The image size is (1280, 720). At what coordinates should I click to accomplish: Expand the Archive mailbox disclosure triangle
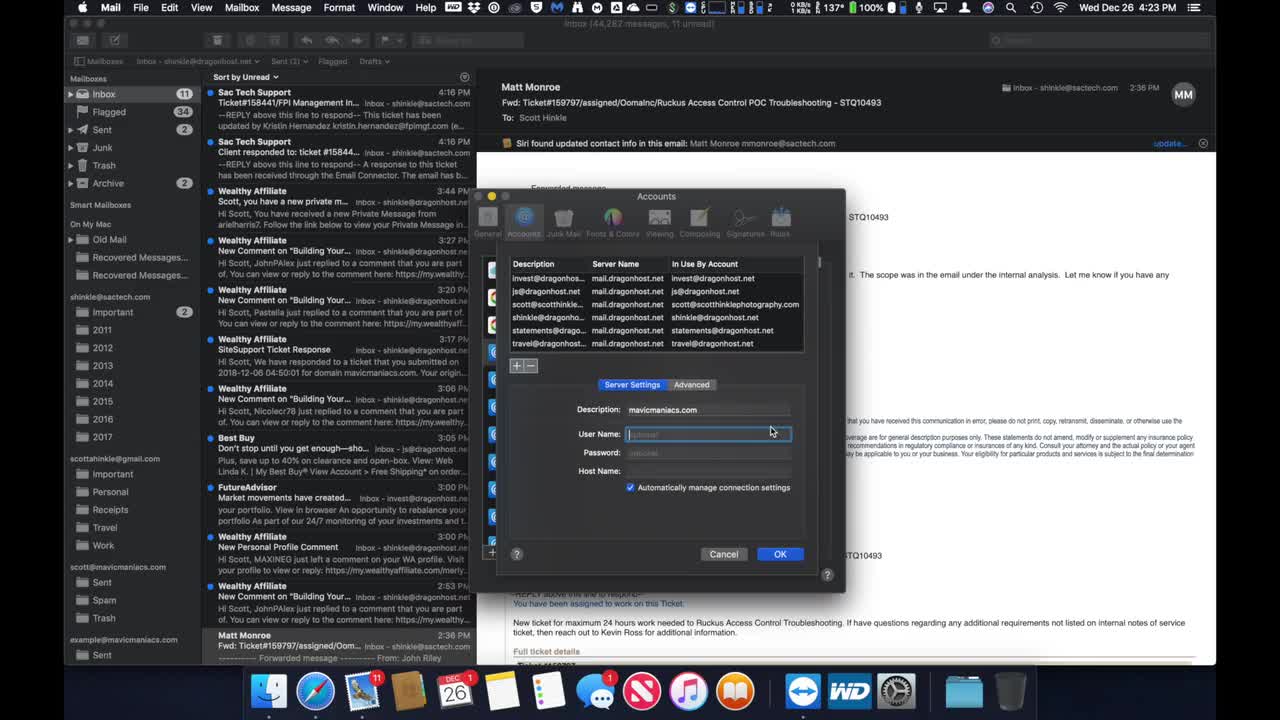pyautogui.click(x=70, y=184)
